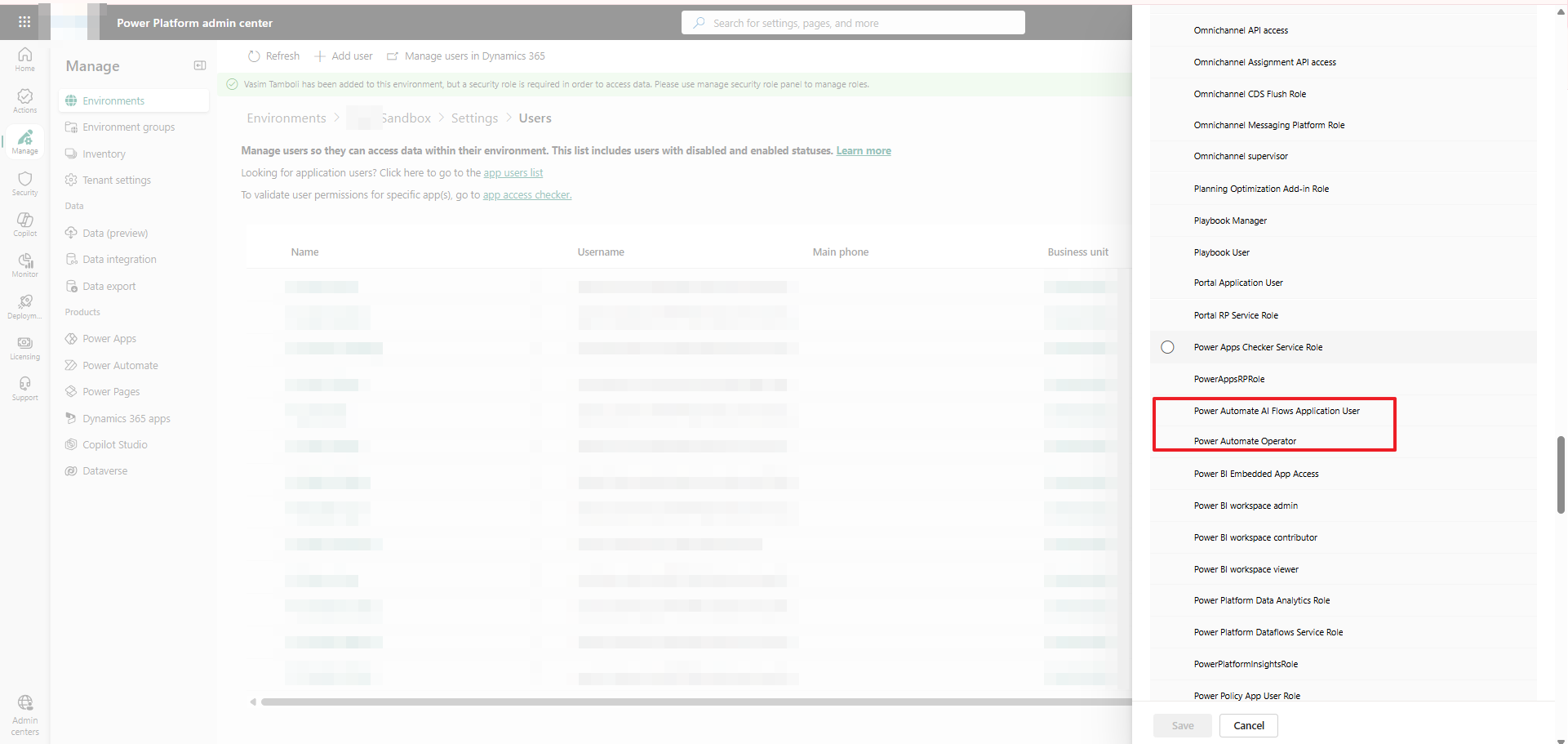Click Manage users in Dynamics 365 icon
Screen dimensions: 1568x744
click(x=393, y=56)
